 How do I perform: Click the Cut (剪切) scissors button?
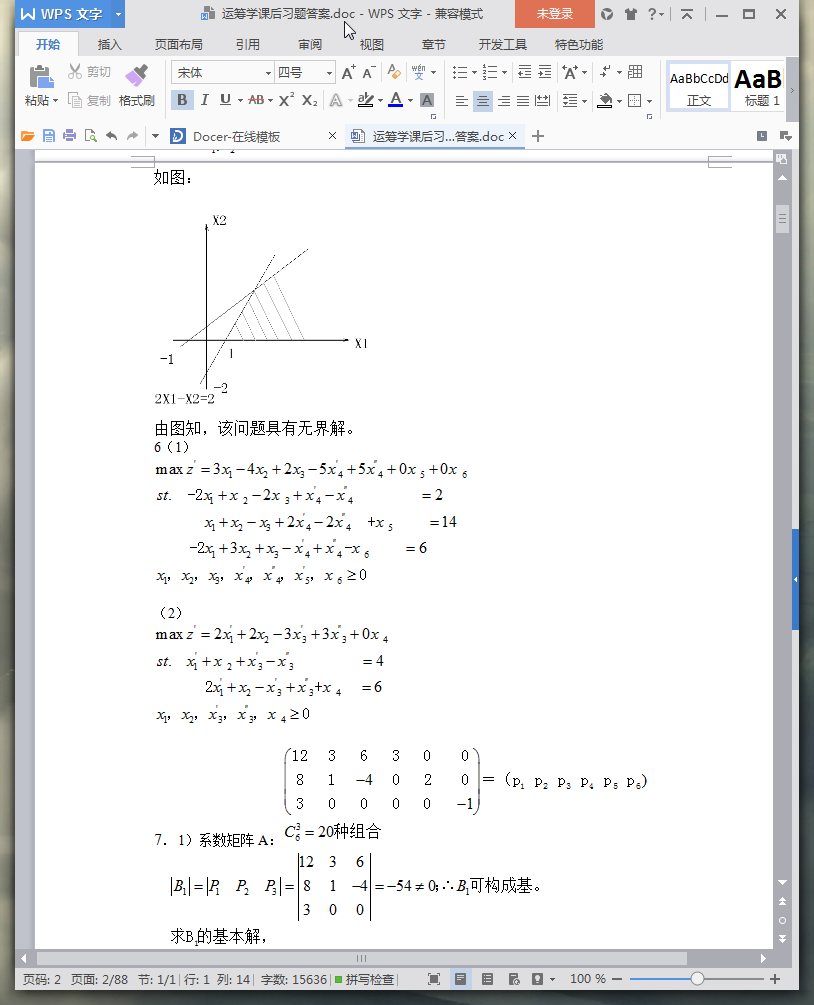click(89, 72)
